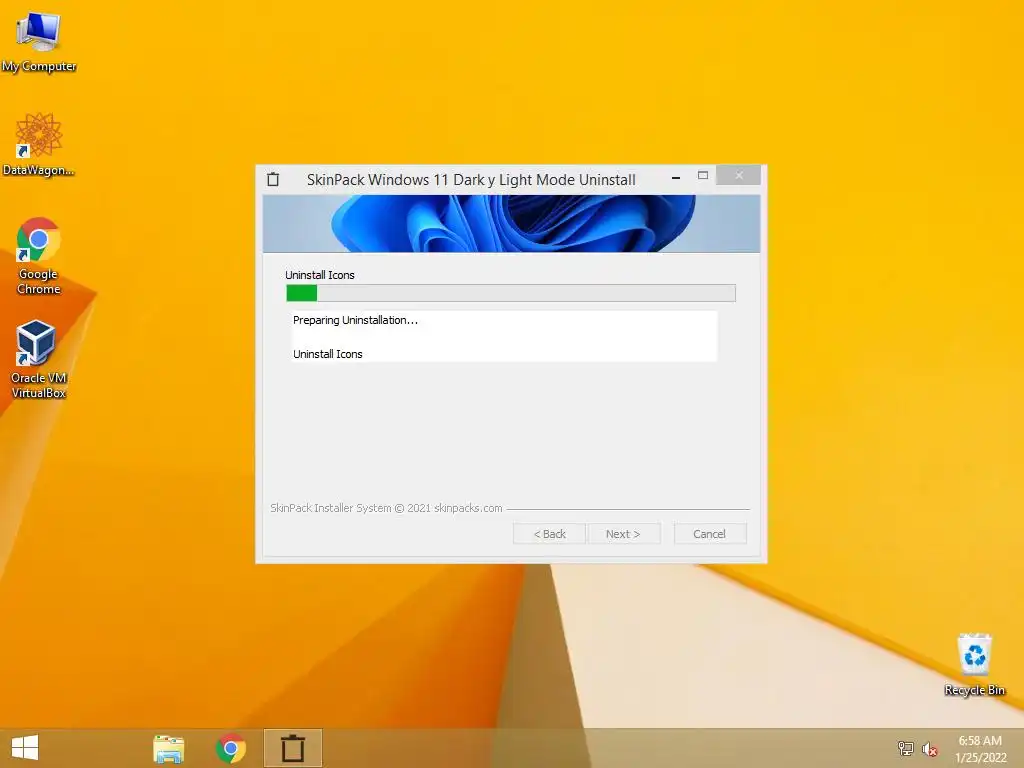
Task: Click the 'Preparing Uninstallation...' log line
Action: [355, 320]
